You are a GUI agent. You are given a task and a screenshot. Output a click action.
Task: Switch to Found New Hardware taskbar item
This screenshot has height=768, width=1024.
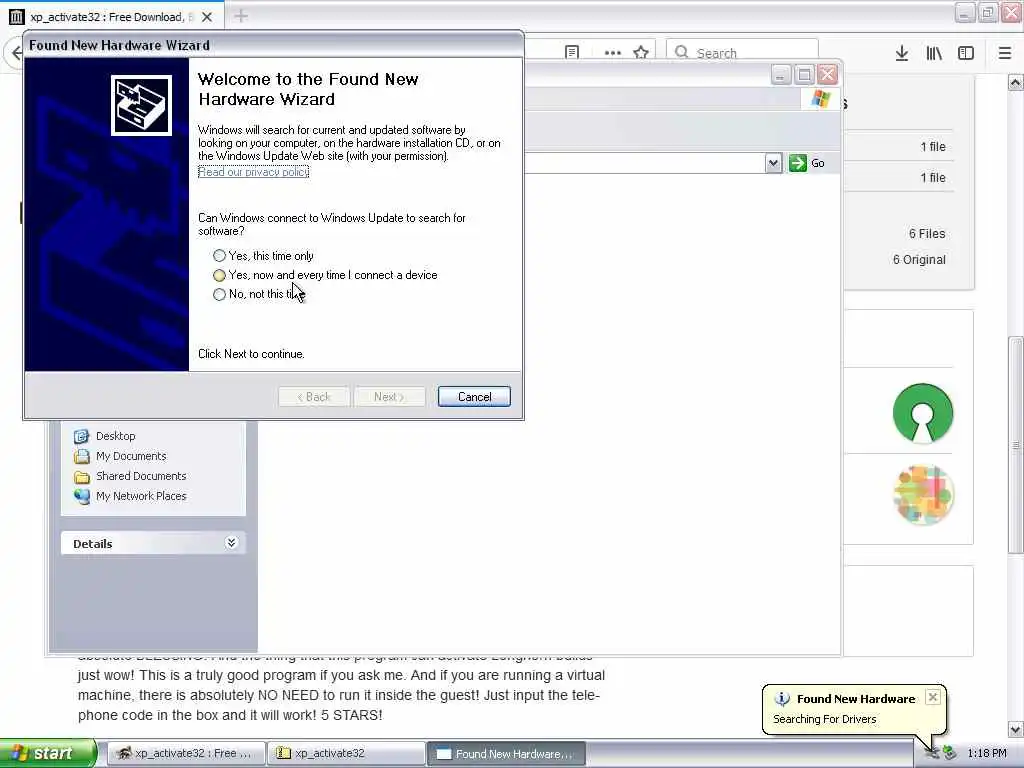(506, 754)
